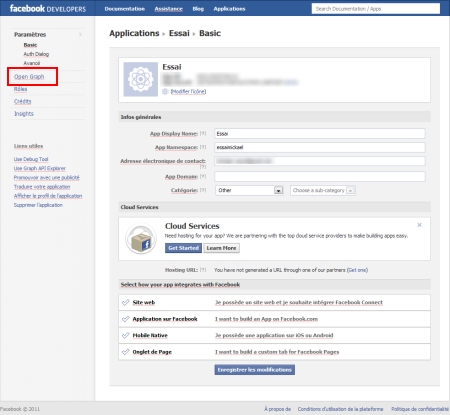
Task: Click the checkmark icon beside Application sur Facebook
Action: [x=126, y=319]
